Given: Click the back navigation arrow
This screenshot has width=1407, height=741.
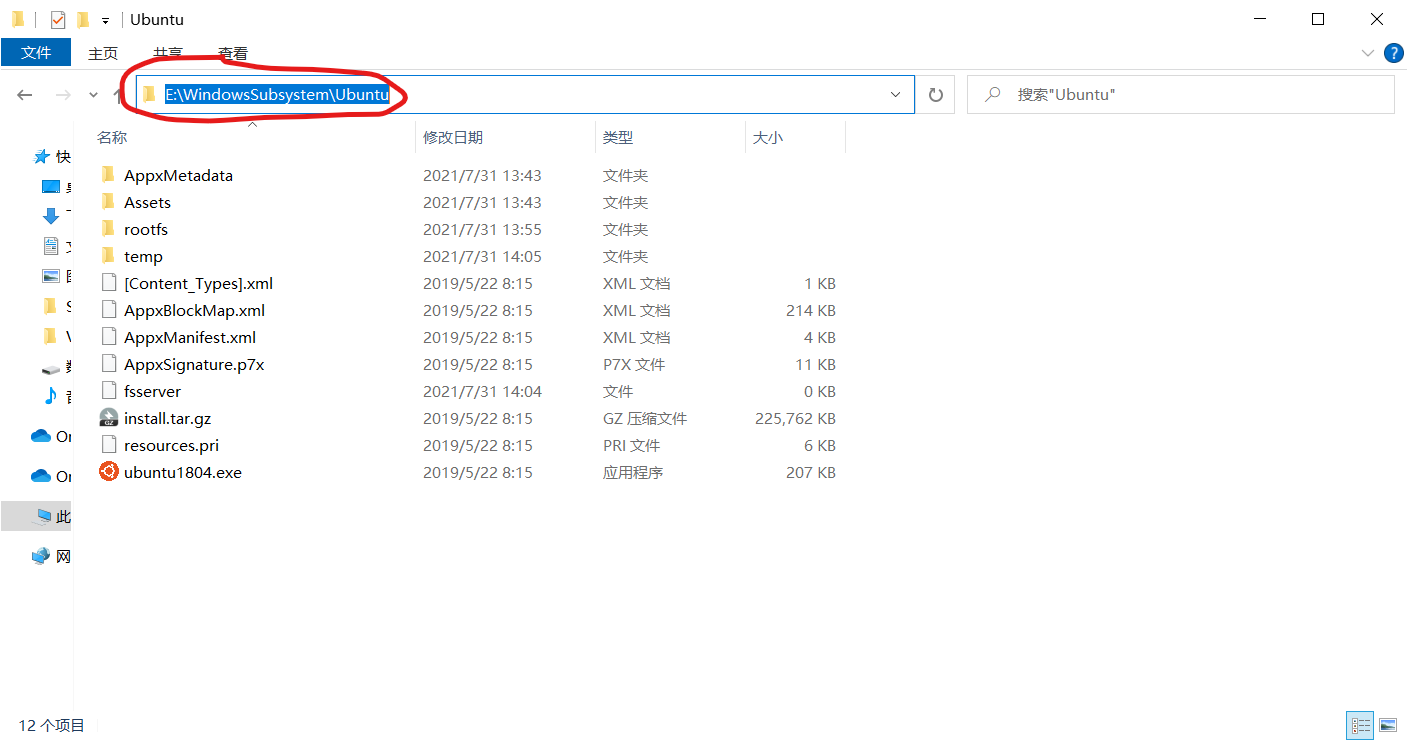Looking at the screenshot, I should pos(24,94).
